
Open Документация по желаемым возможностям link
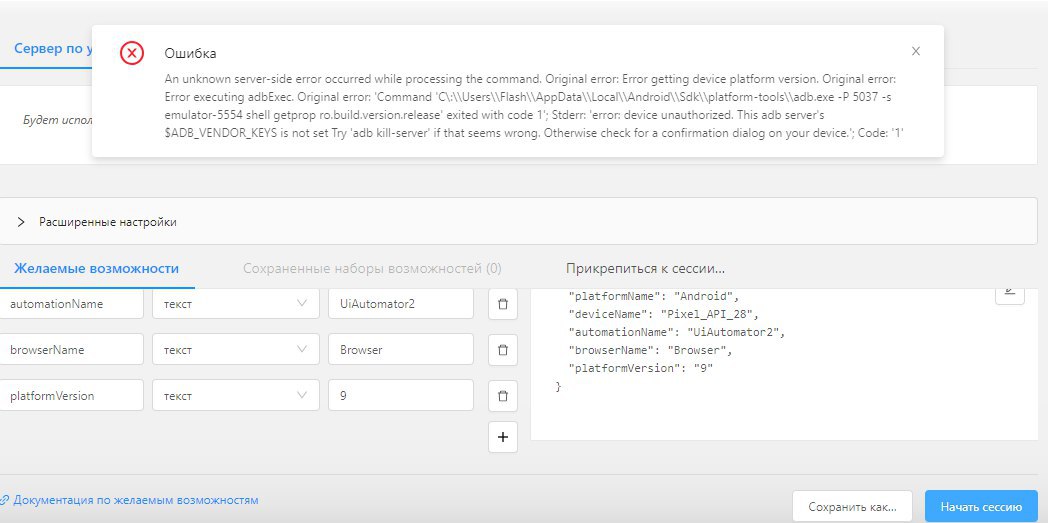pos(130,500)
